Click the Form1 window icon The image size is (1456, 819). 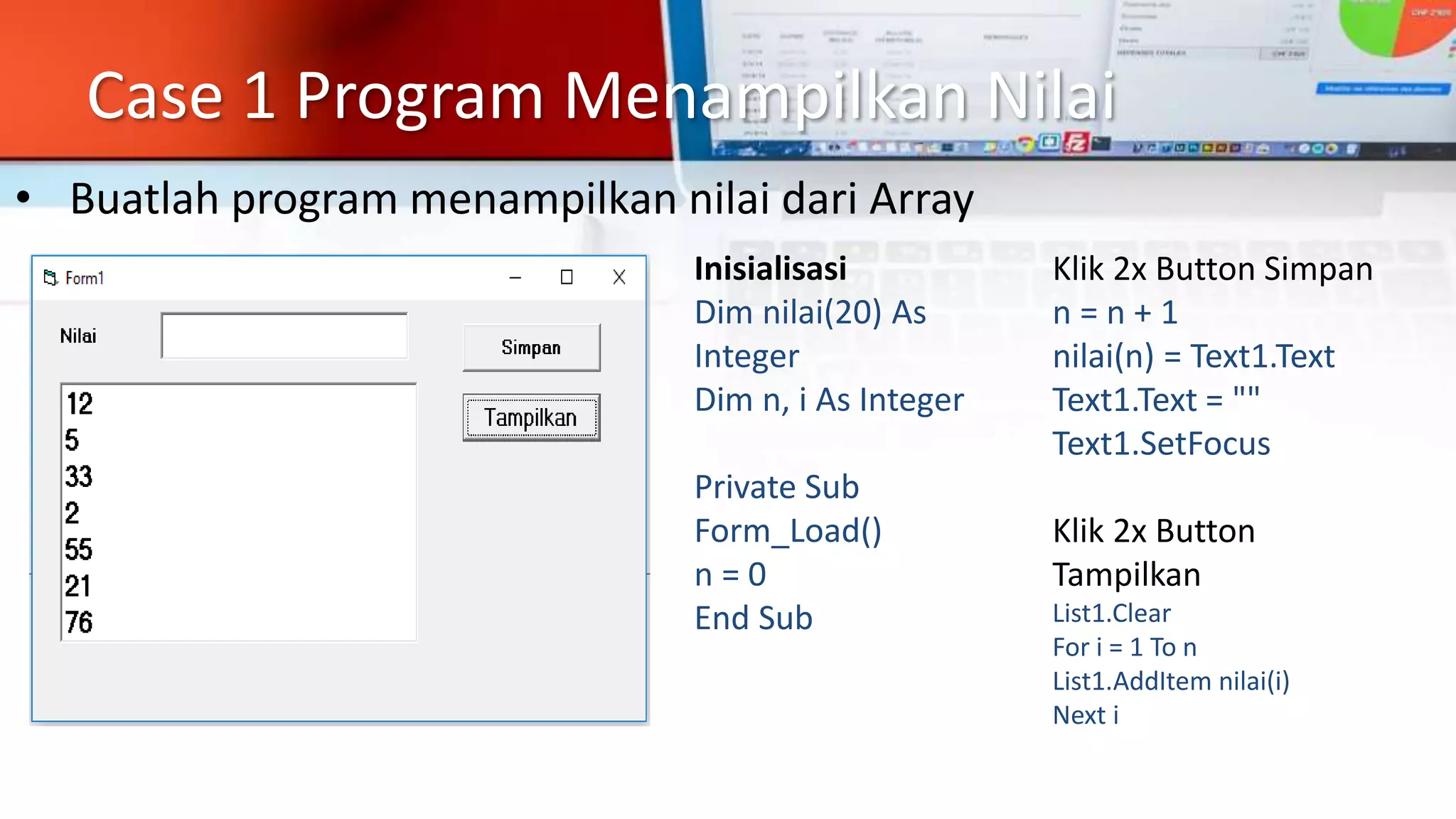coord(50,277)
